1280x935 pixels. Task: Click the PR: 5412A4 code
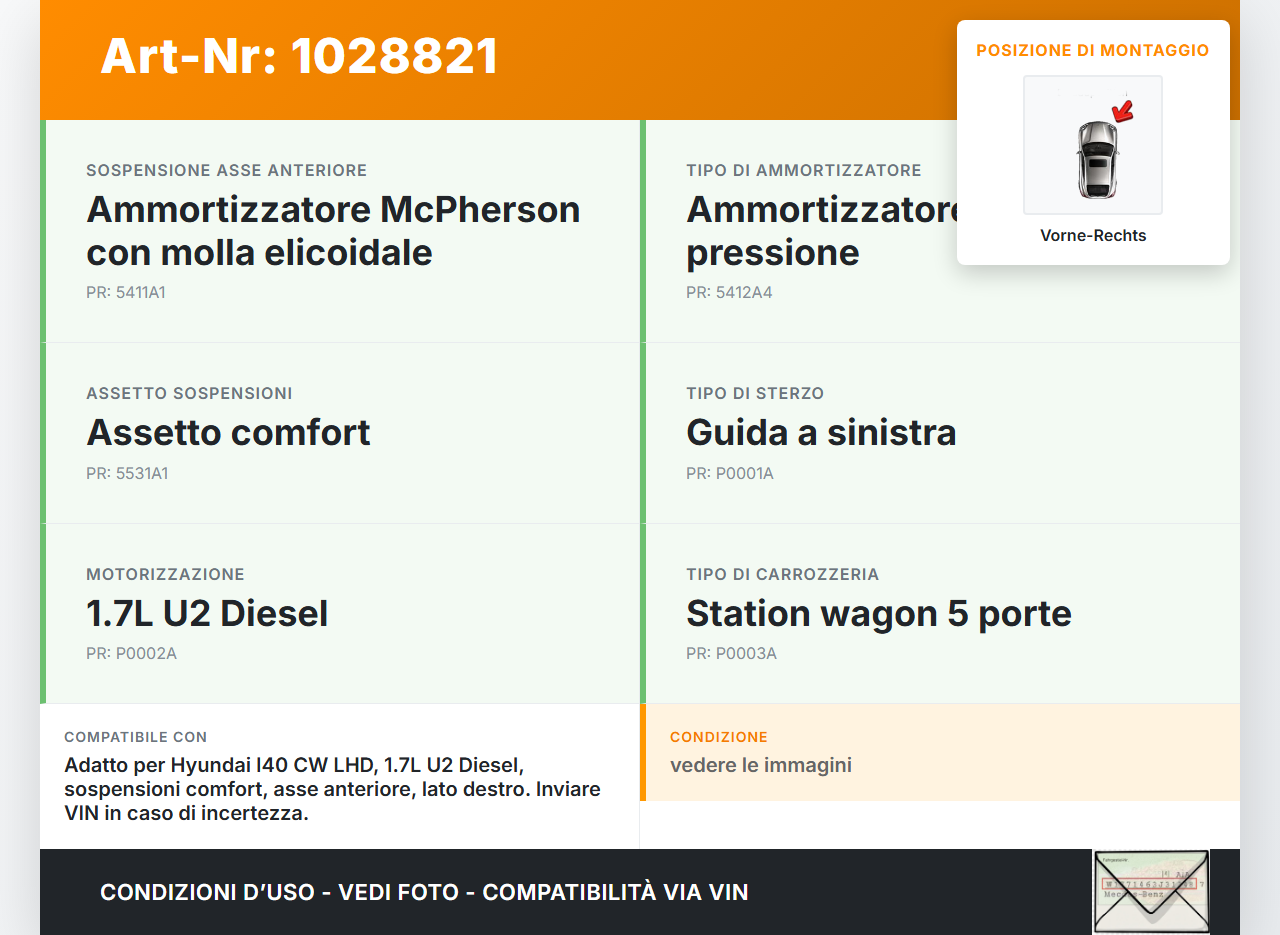[x=729, y=293]
